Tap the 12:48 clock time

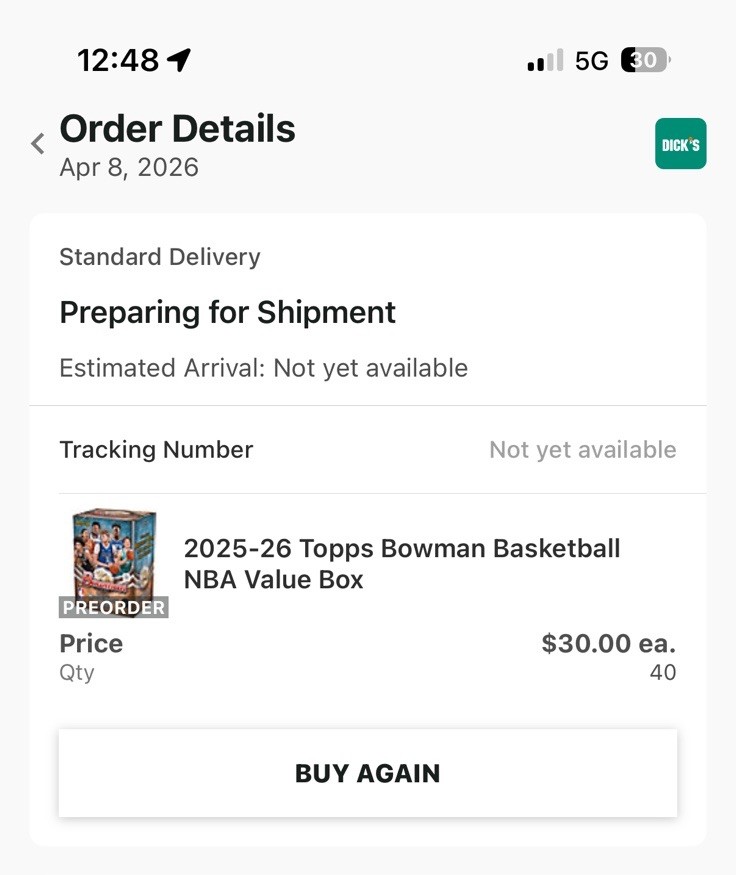[118, 60]
